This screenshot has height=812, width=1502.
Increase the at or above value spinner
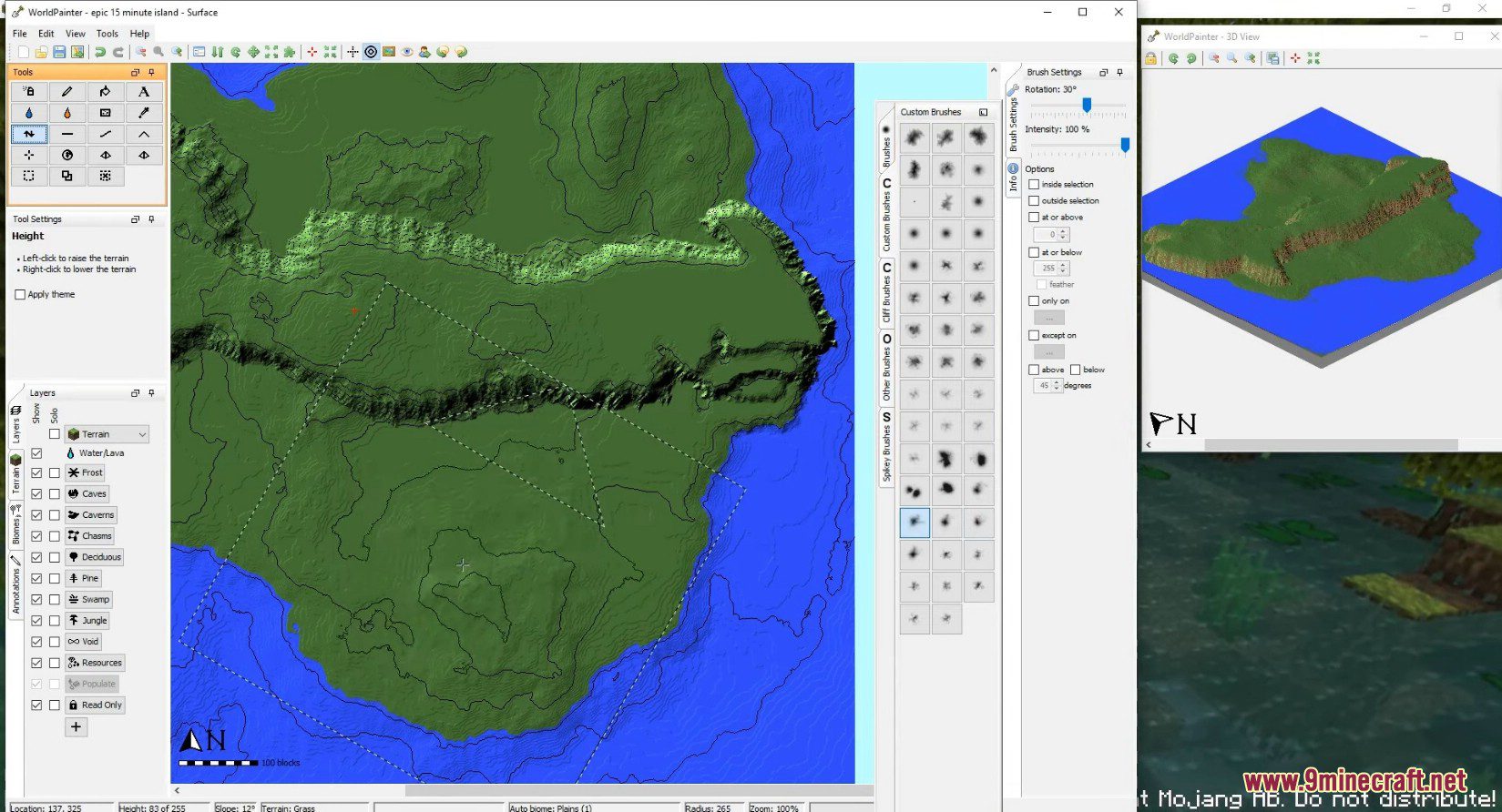click(x=1063, y=231)
